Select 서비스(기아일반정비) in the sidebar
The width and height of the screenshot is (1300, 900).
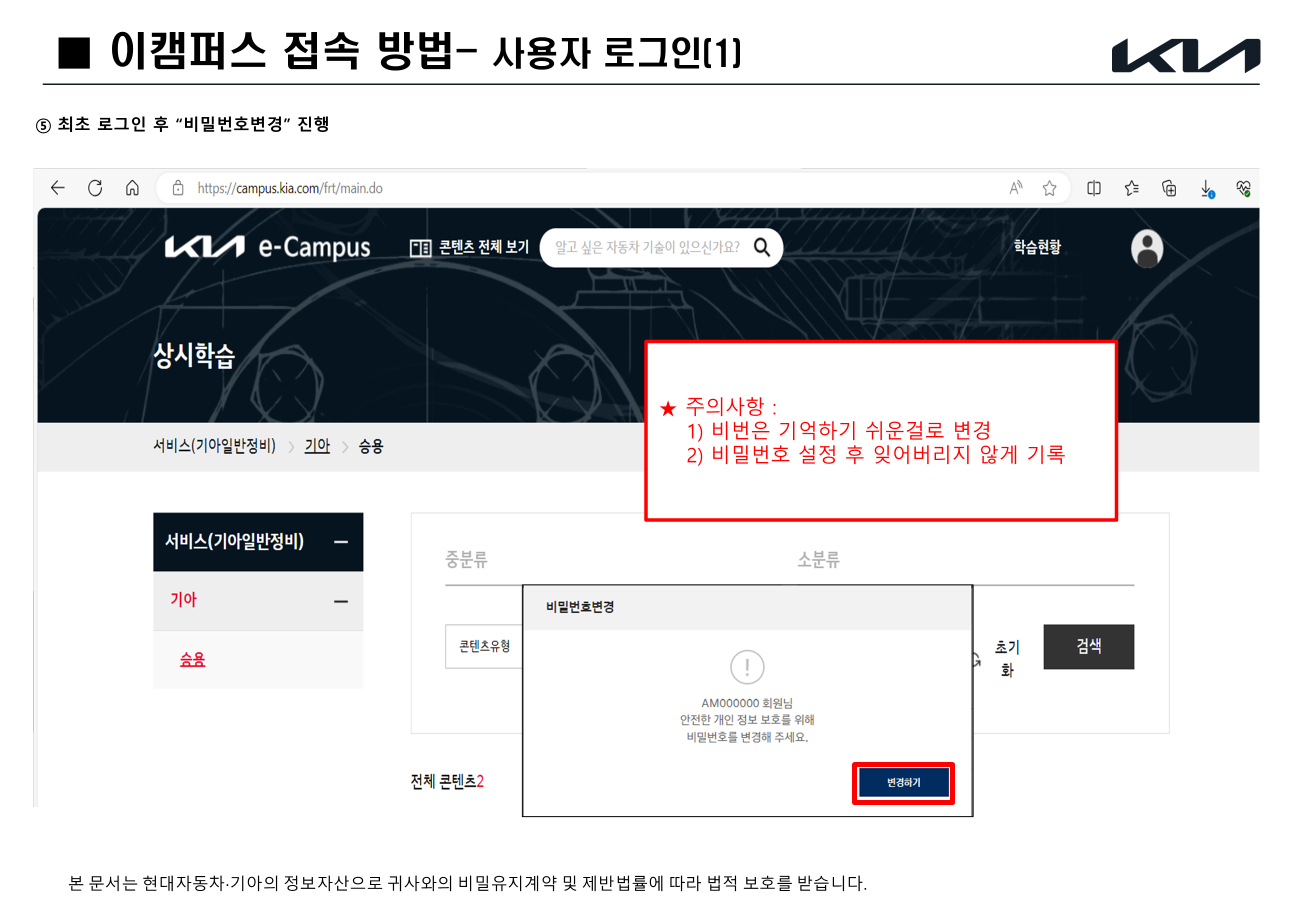[234, 542]
